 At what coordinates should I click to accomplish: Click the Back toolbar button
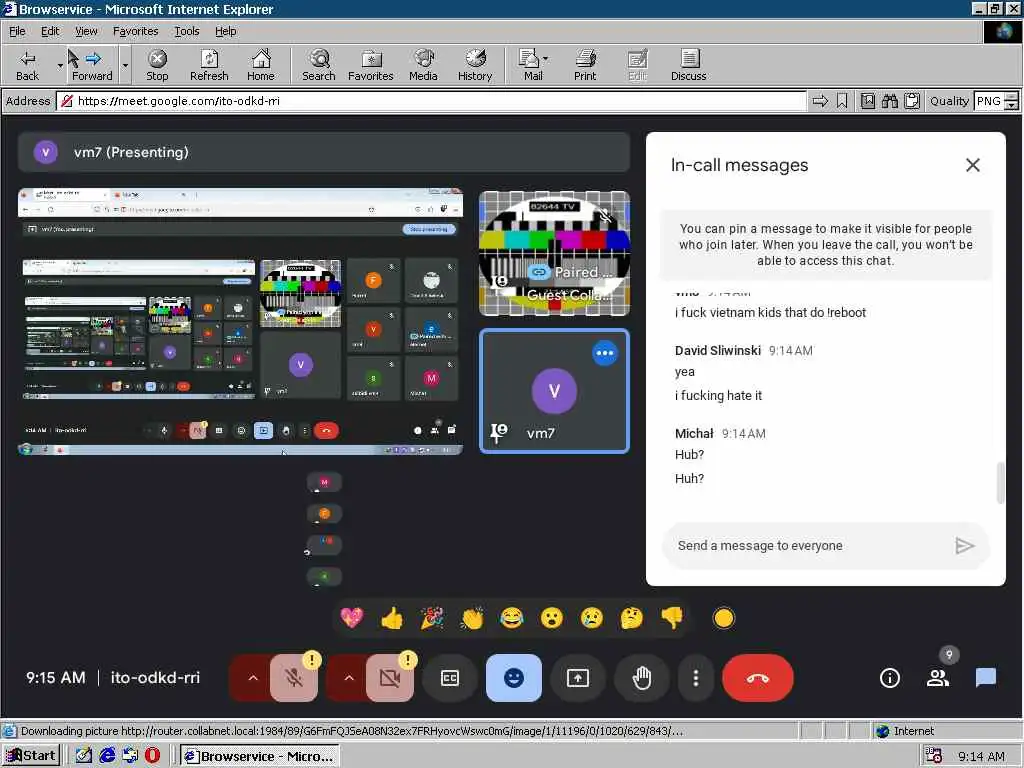tap(27, 65)
